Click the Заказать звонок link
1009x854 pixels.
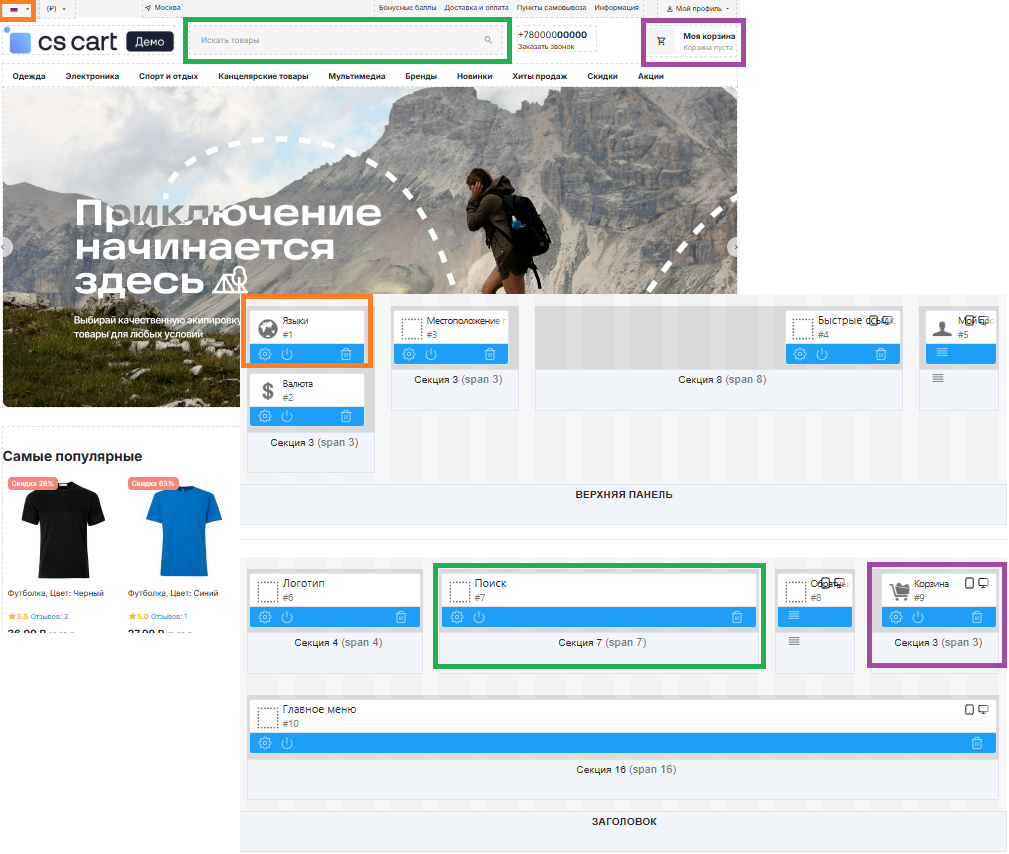click(546, 47)
